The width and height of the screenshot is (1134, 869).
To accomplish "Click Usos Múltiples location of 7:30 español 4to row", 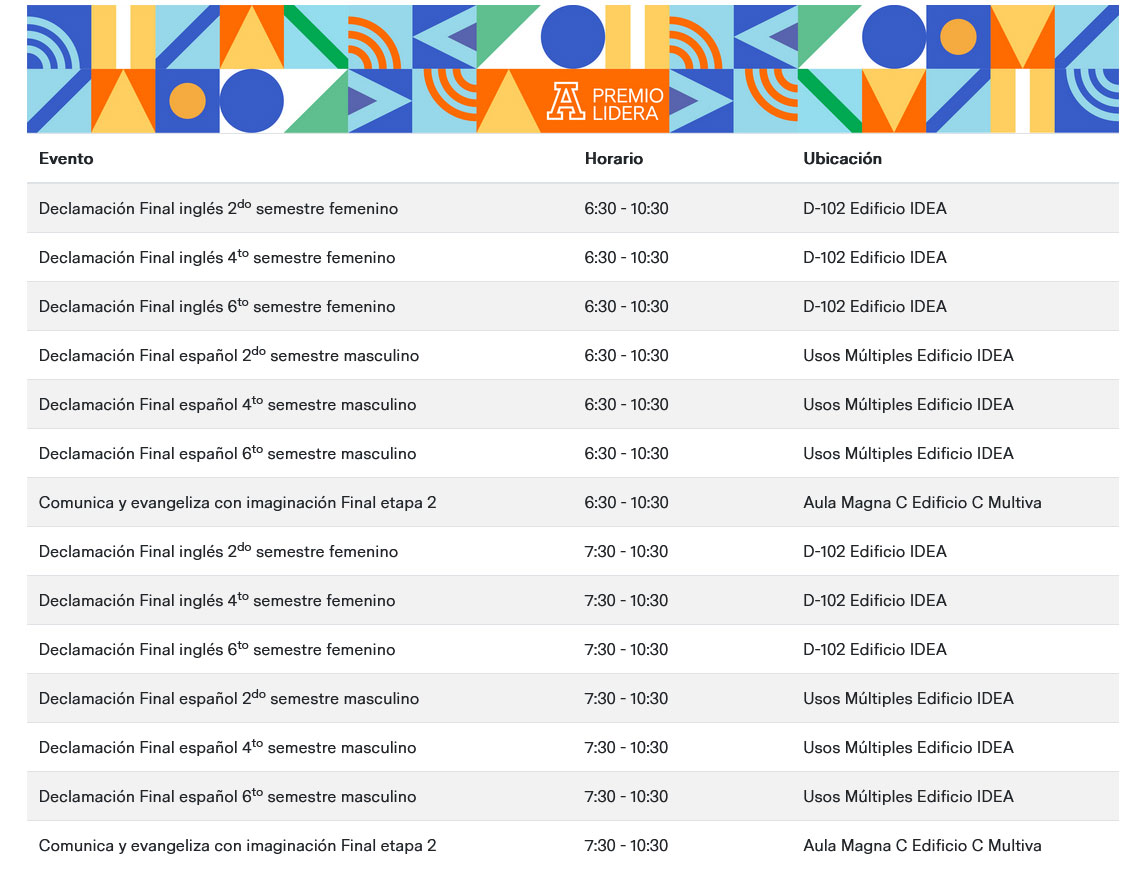I will click(908, 748).
